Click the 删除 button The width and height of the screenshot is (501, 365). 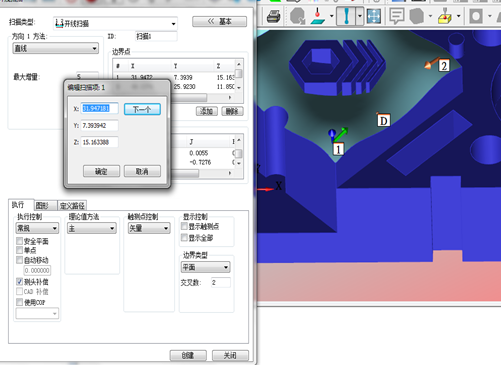[233, 111]
